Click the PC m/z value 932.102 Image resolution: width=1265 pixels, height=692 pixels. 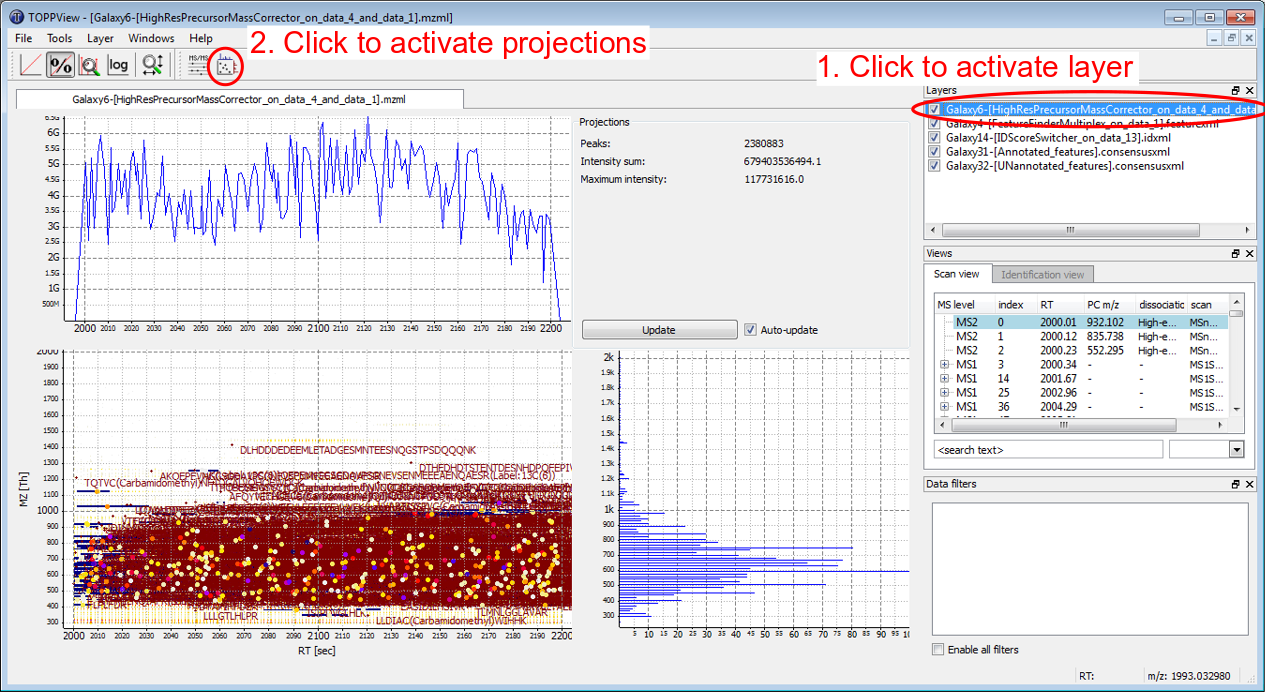click(1107, 323)
